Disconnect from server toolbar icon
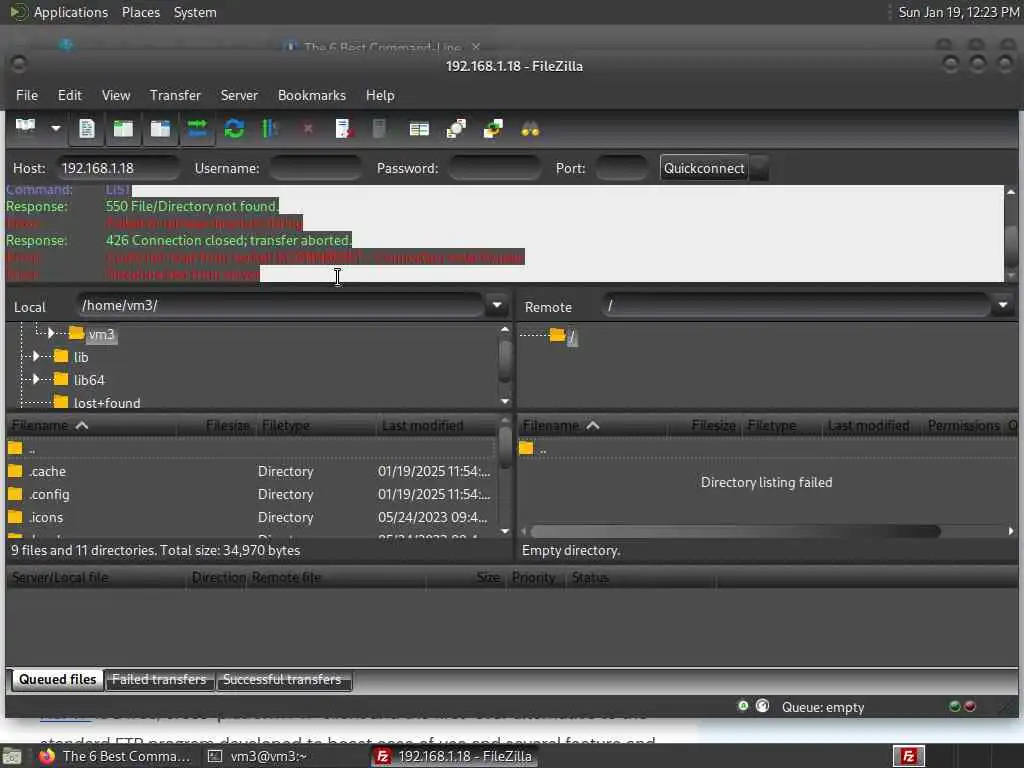The width and height of the screenshot is (1024, 768). pos(344,128)
